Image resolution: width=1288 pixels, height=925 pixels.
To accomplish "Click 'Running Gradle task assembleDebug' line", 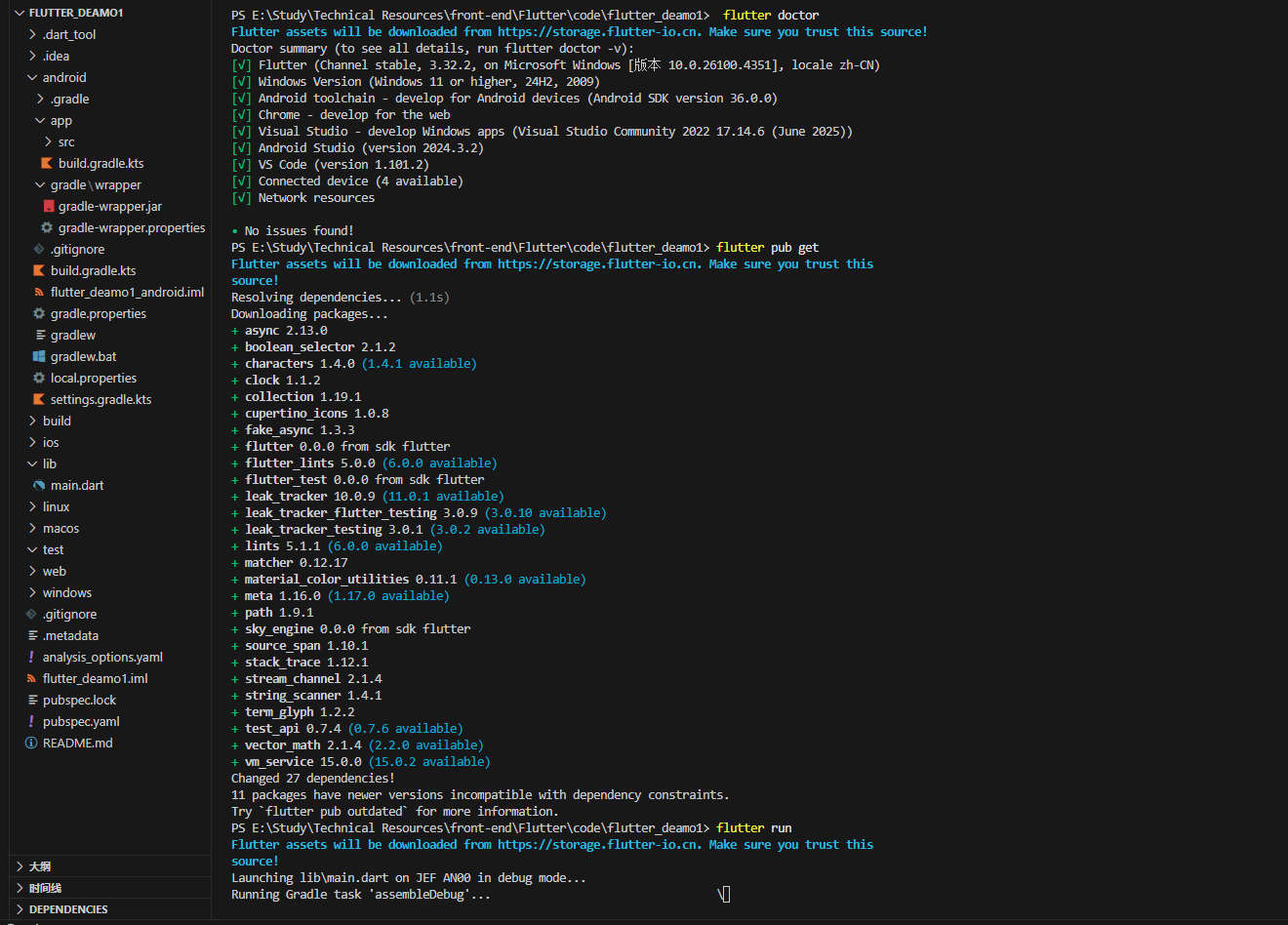I will coord(361,894).
